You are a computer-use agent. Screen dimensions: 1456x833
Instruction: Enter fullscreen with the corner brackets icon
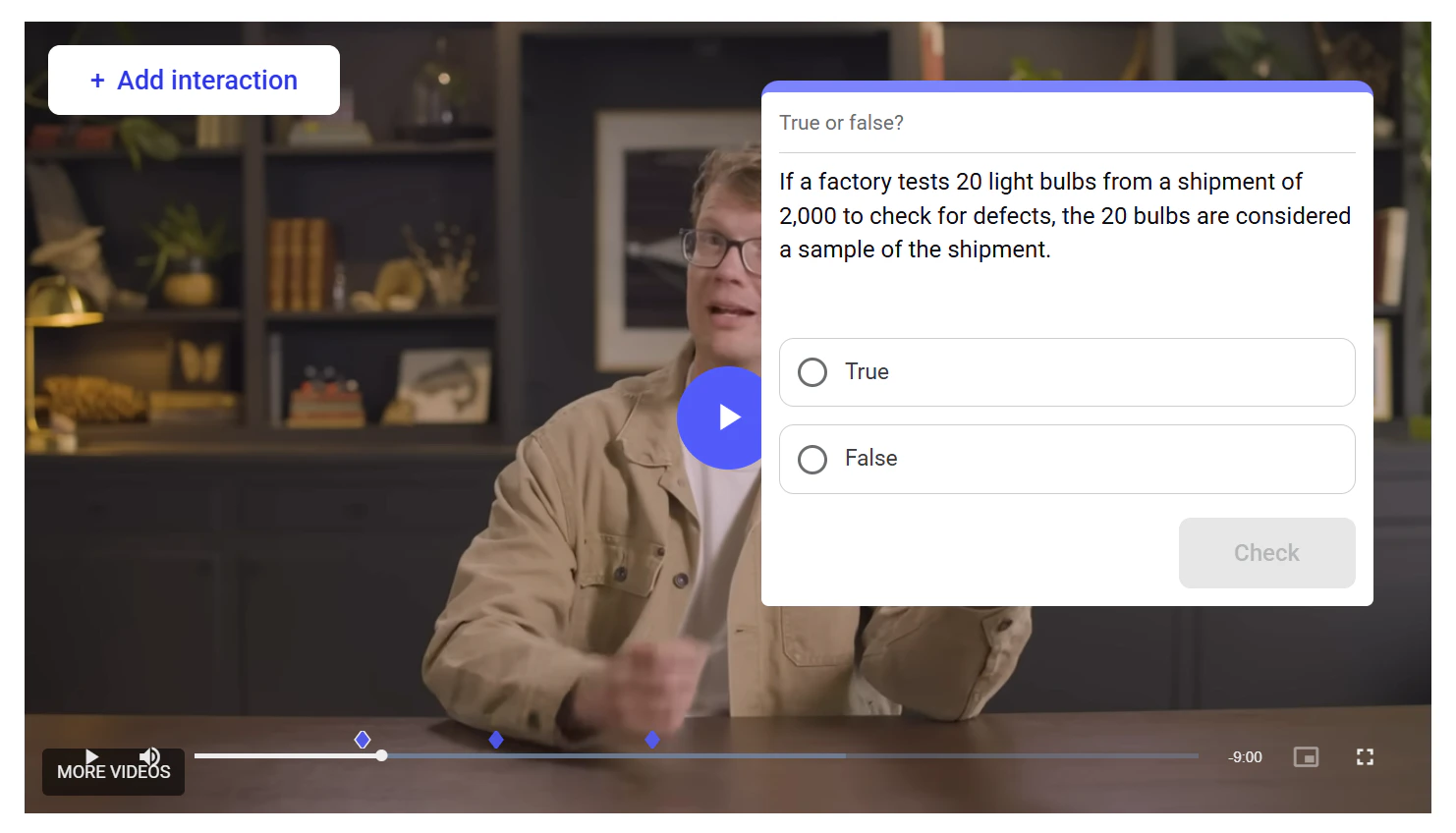1365,757
